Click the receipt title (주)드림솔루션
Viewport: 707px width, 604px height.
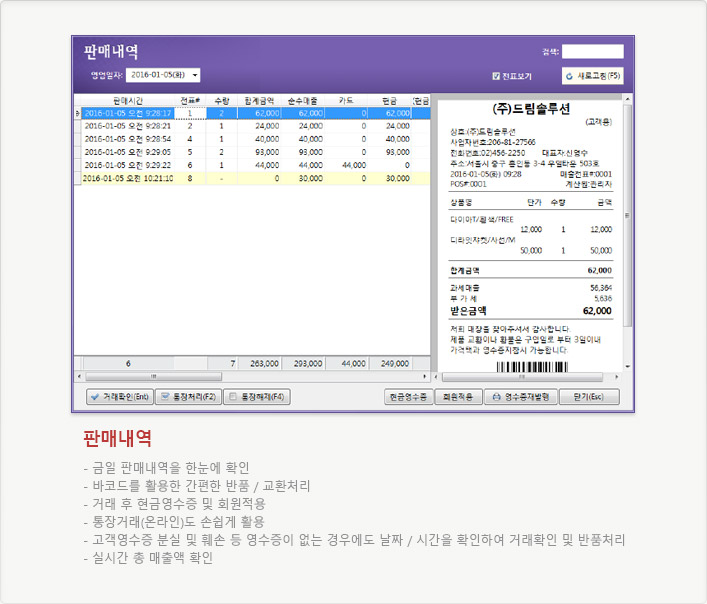(x=531, y=109)
